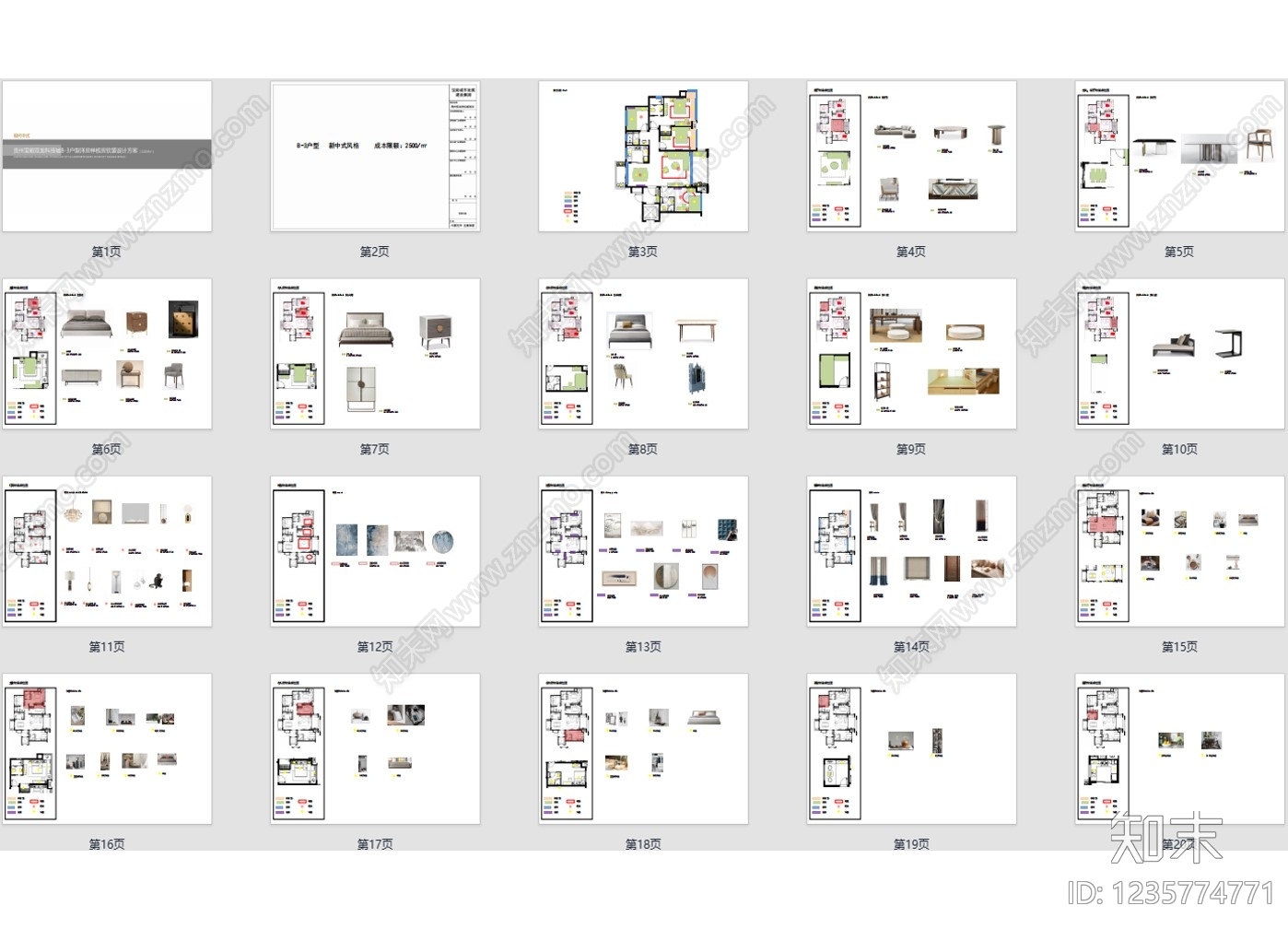
Task: Select the page 10 thumbnail
Action: [1179, 354]
